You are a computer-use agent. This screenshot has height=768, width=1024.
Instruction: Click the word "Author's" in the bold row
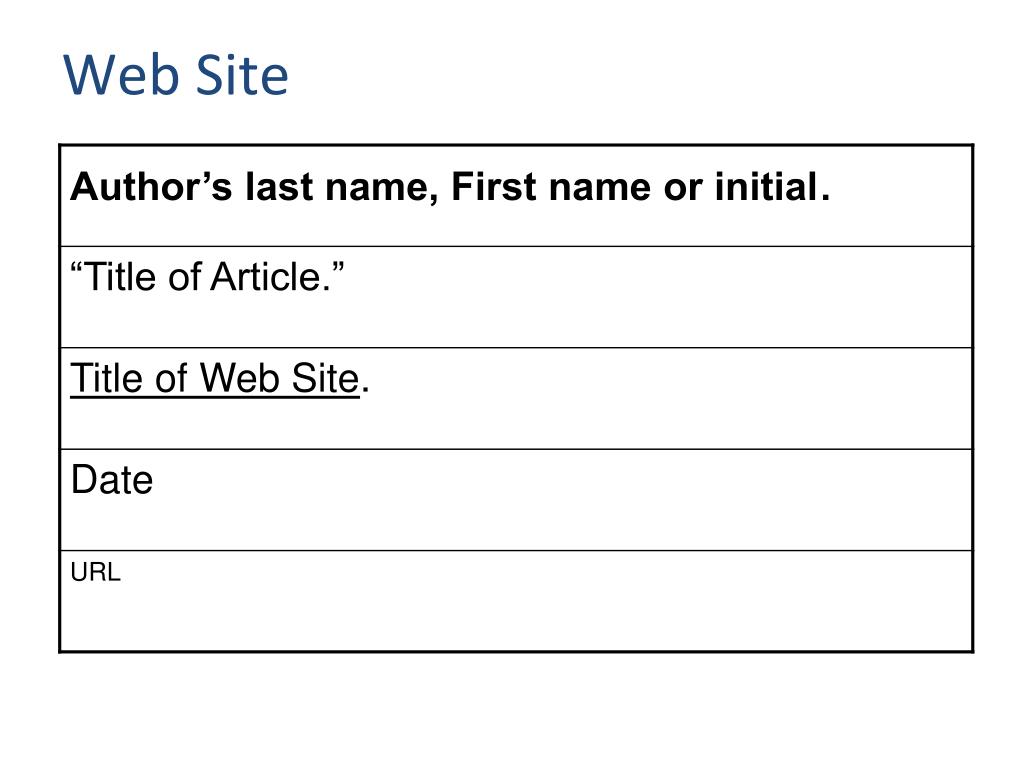[151, 187]
